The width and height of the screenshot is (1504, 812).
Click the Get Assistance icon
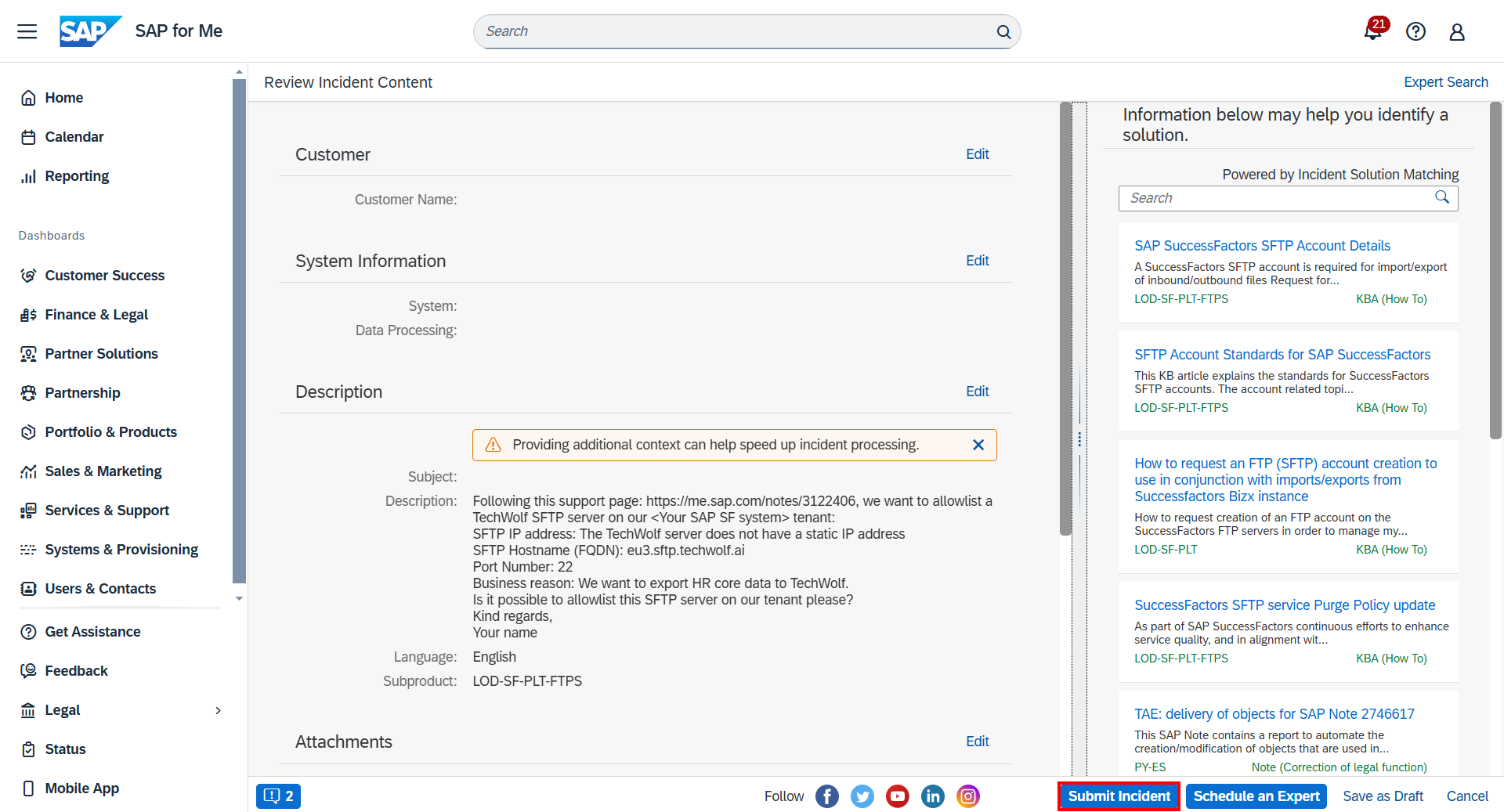tap(28, 632)
